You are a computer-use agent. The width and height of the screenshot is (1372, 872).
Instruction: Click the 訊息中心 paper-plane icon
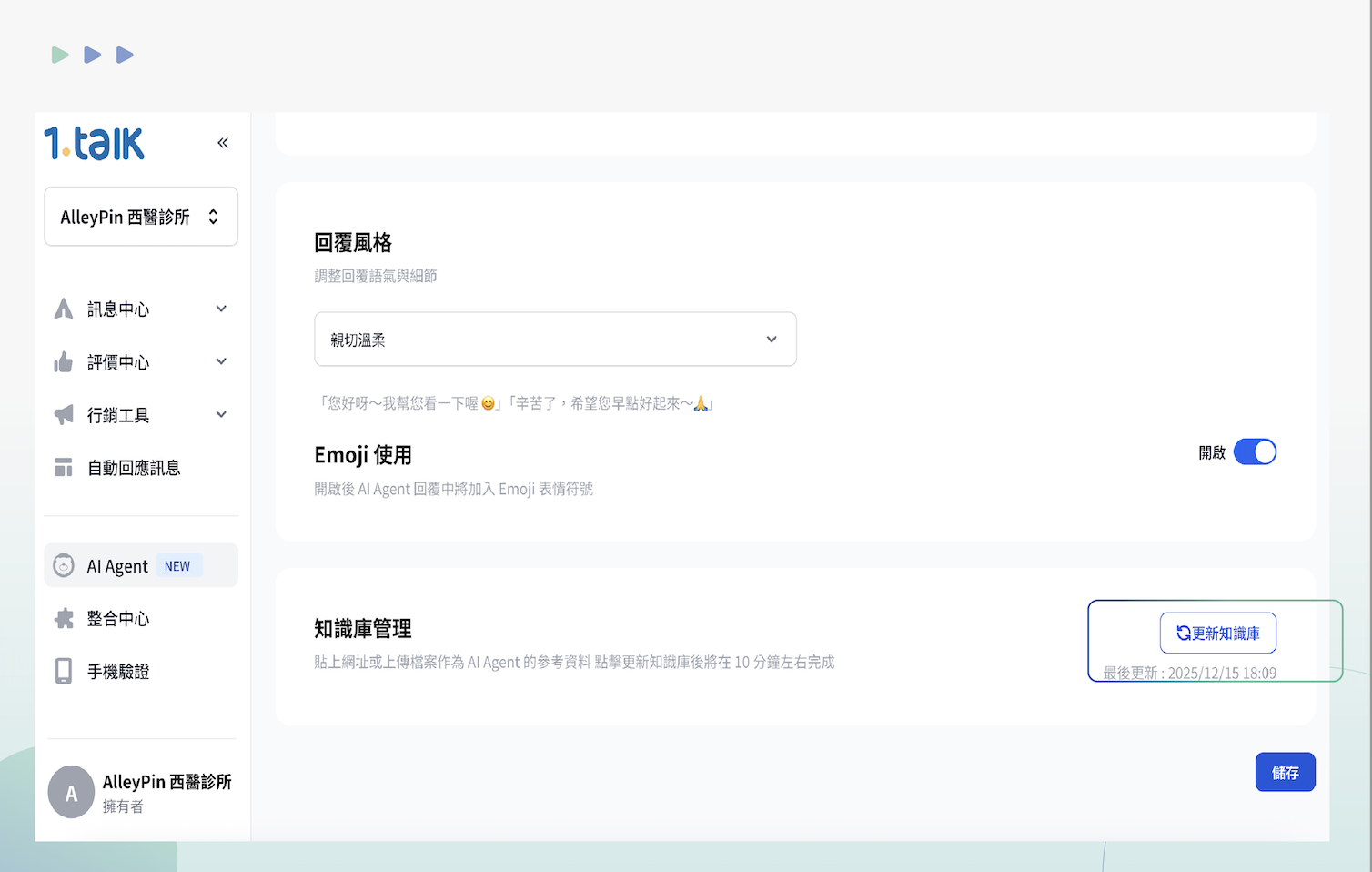[64, 309]
